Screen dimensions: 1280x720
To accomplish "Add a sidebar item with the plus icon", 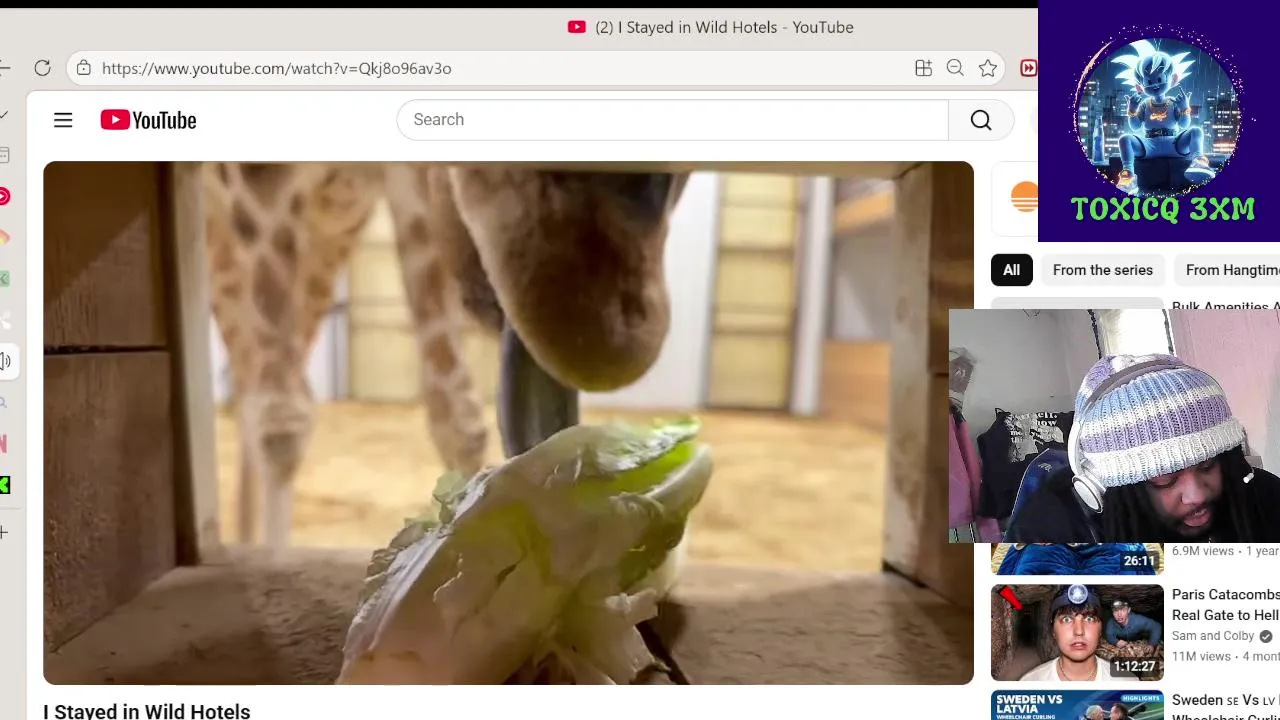I will 4,532.
